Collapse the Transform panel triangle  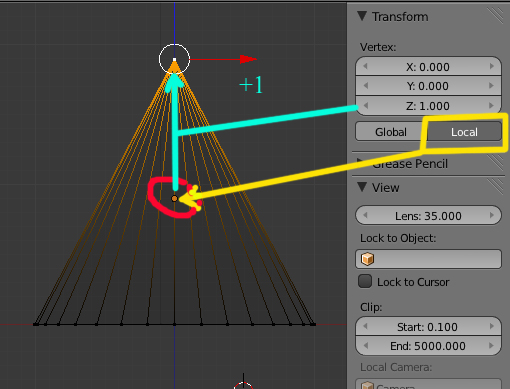[x=362, y=16]
